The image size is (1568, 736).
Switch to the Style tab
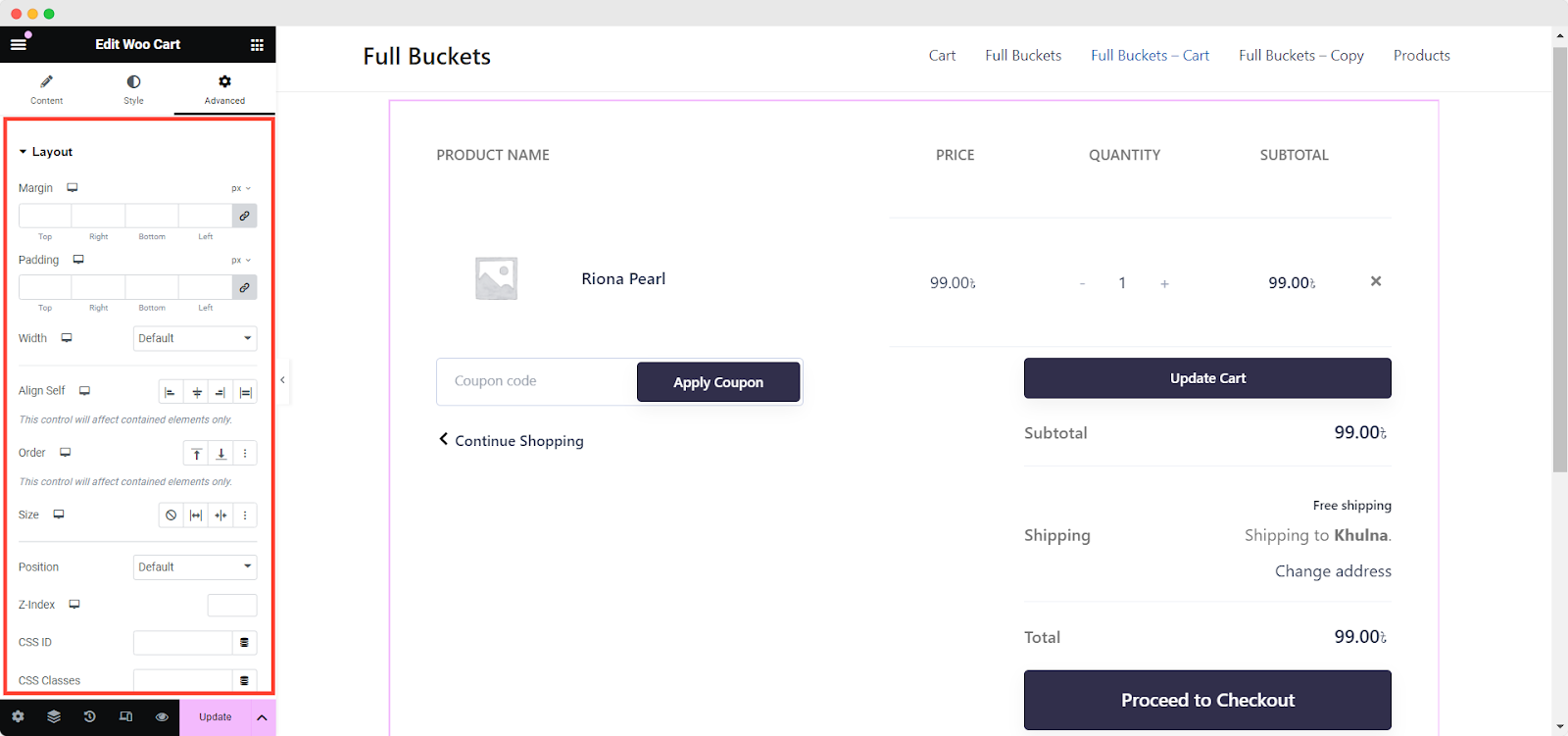click(132, 89)
